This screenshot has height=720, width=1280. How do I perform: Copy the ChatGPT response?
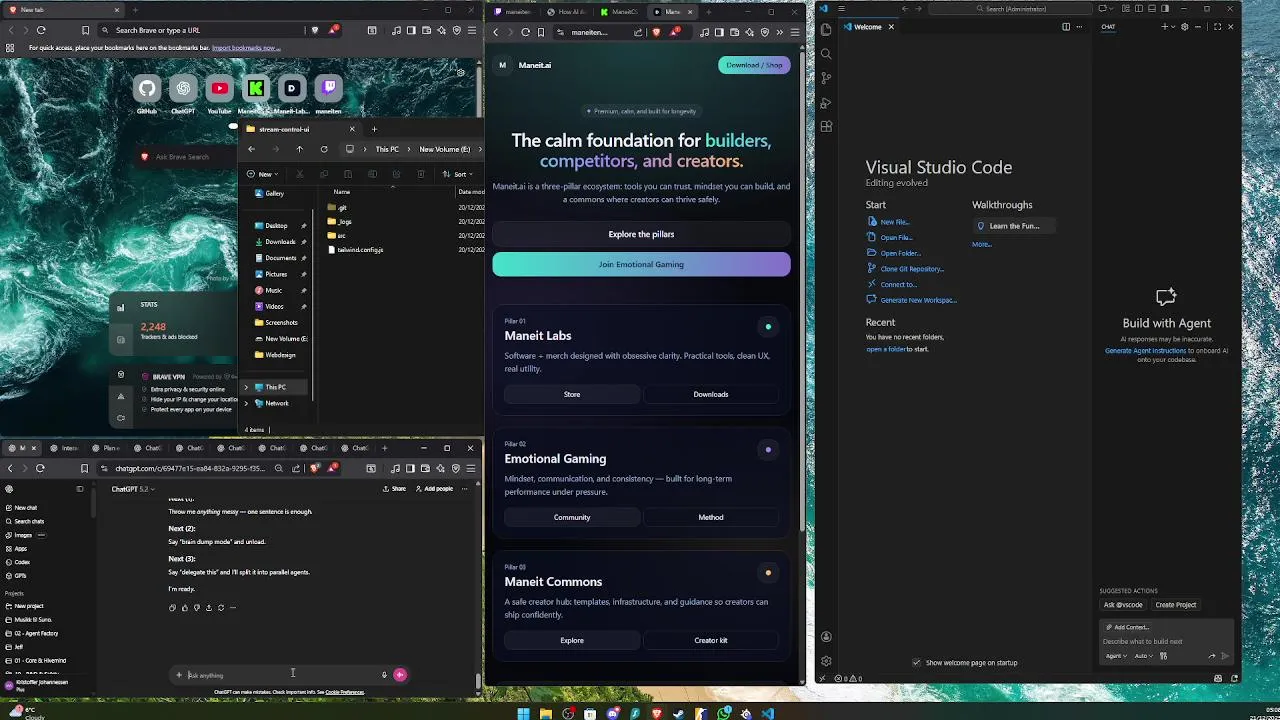pos(172,607)
